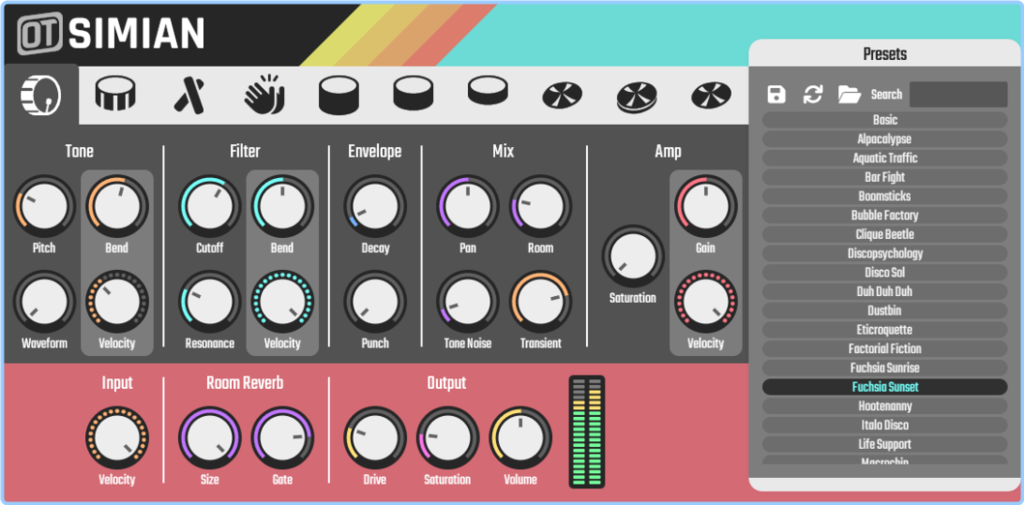Image resolution: width=1024 pixels, height=505 pixels.
Task: Select the mid tom drum icon
Action: point(413,93)
